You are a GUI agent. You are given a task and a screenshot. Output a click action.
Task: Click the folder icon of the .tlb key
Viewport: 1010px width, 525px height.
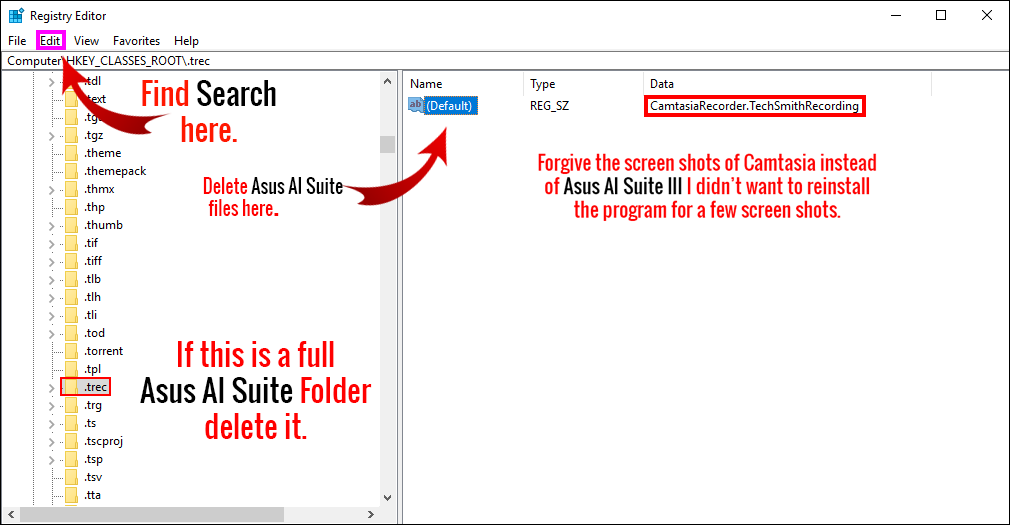click(71, 280)
